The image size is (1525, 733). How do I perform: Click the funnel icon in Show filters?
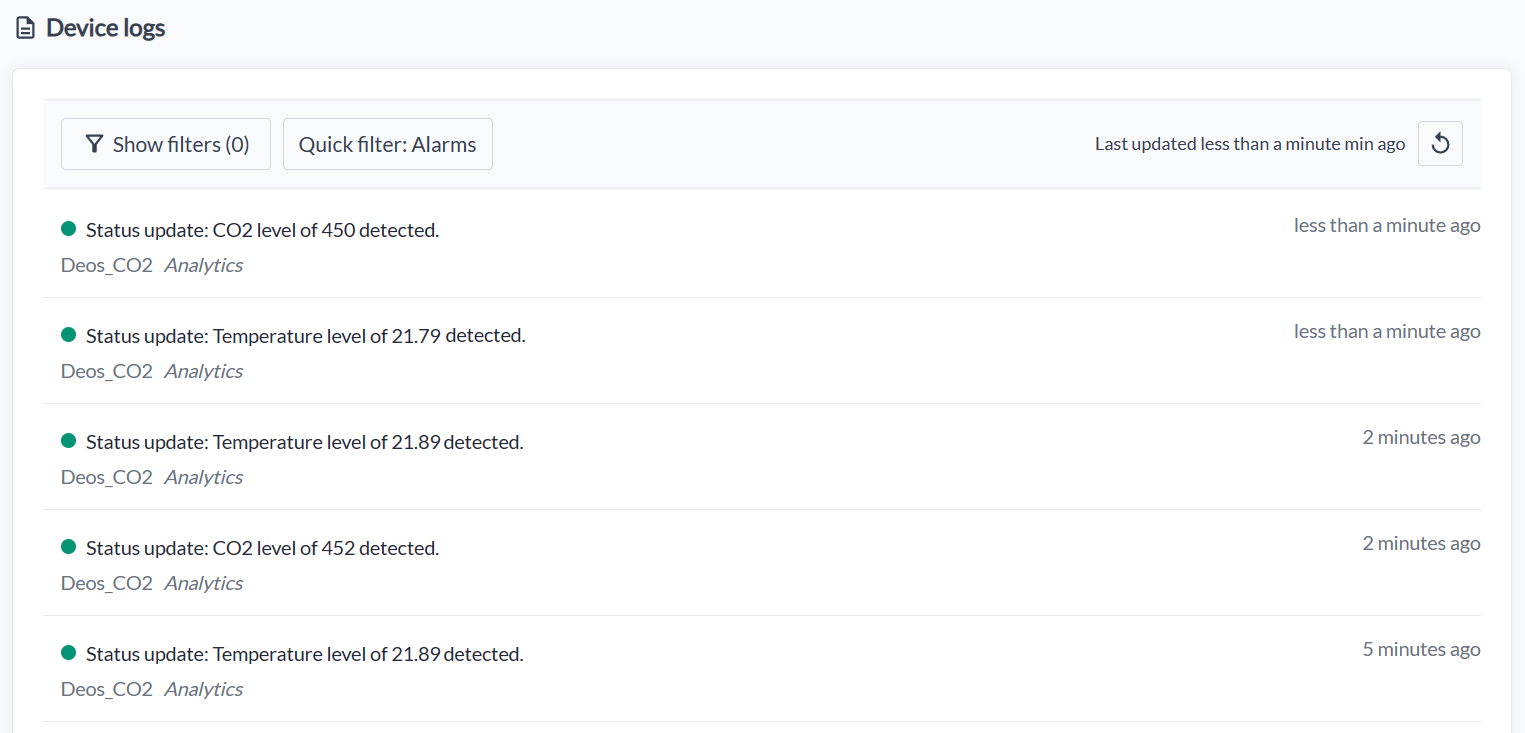point(94,144)
